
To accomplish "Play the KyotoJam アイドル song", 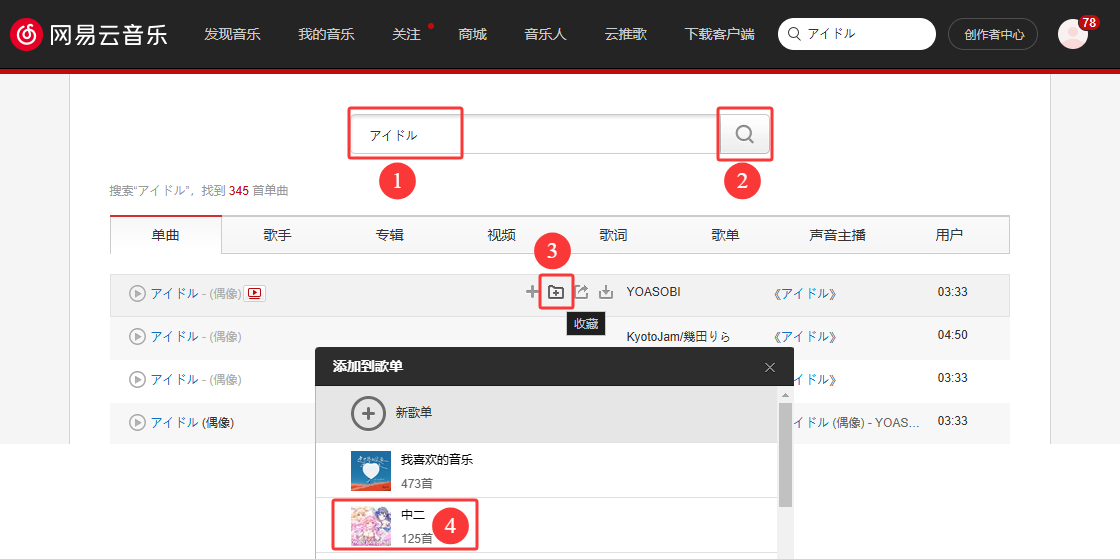I will click(137, 336).
